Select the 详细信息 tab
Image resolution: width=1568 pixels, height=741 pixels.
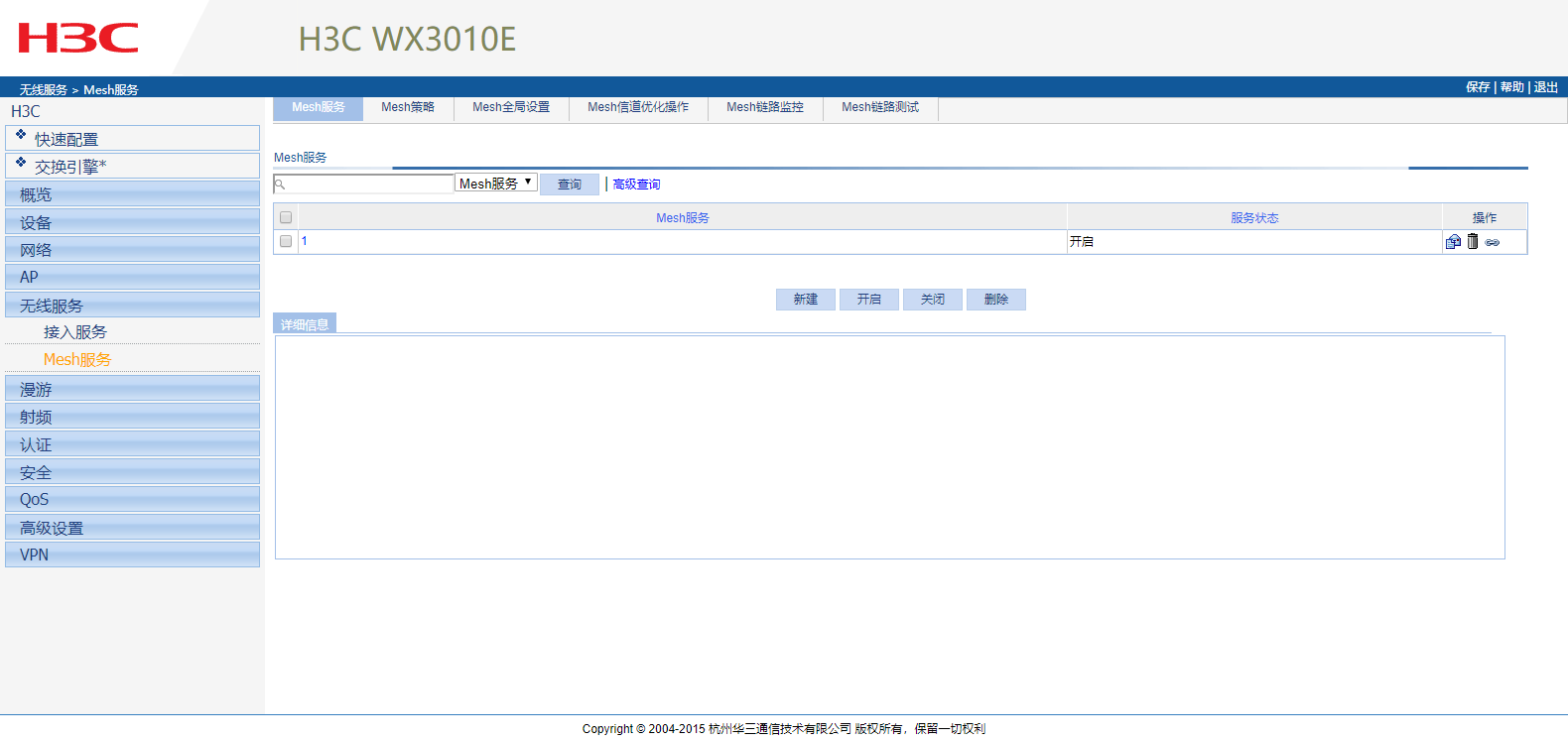pyautogui.click(x=305, y=323)
